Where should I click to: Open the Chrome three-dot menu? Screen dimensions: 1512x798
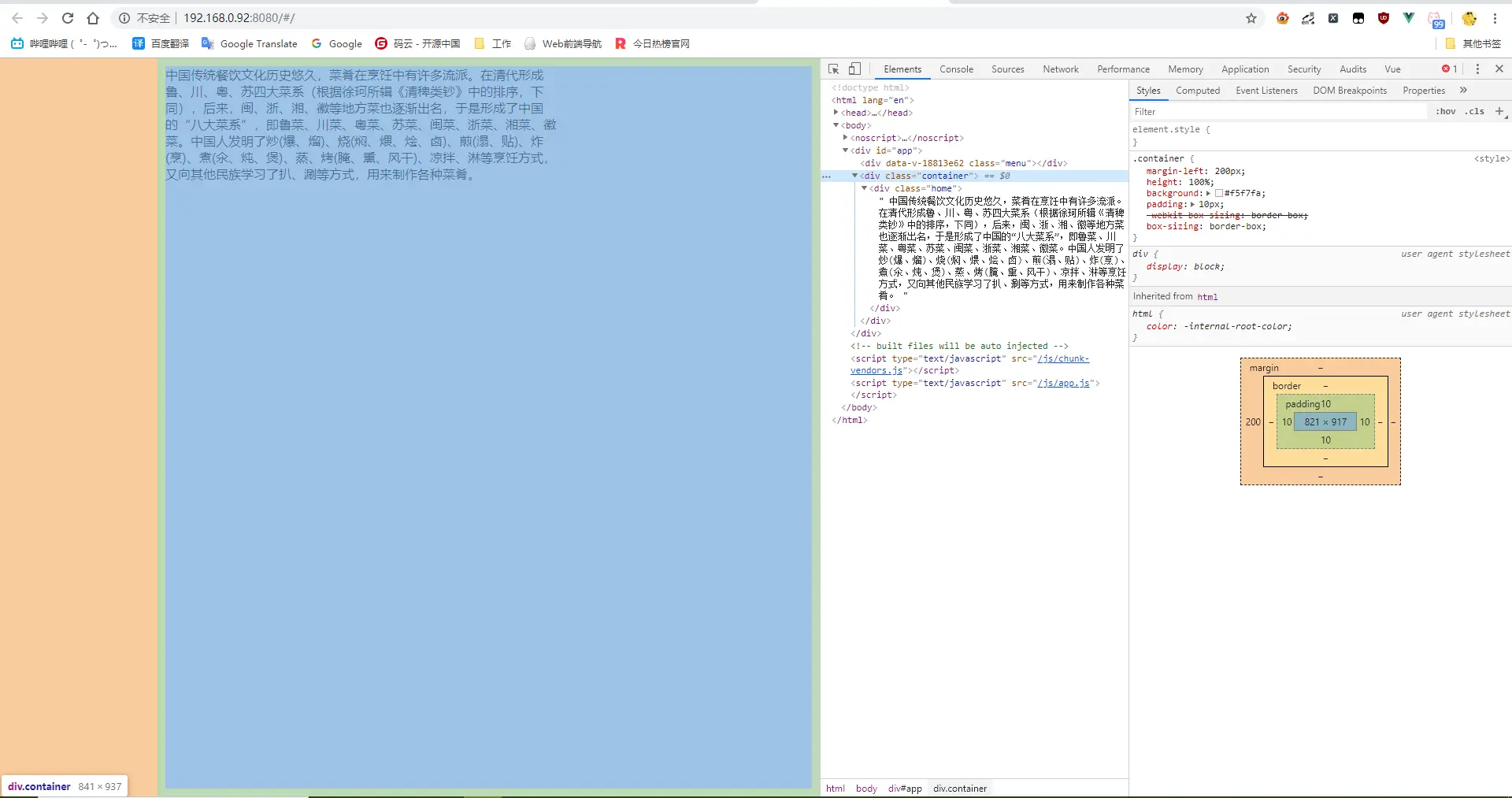pos(1495,18)
